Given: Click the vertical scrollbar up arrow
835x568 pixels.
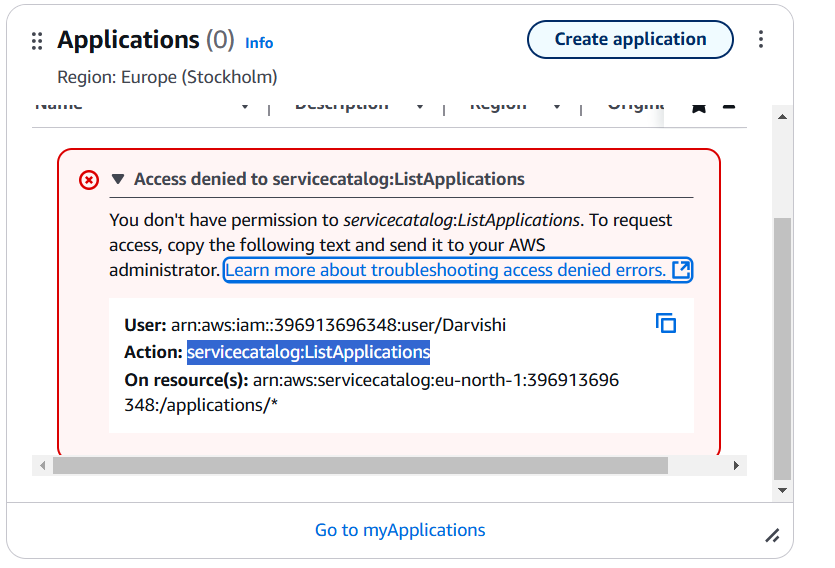Looking at the screenshot, I should (x=782, y=118).
